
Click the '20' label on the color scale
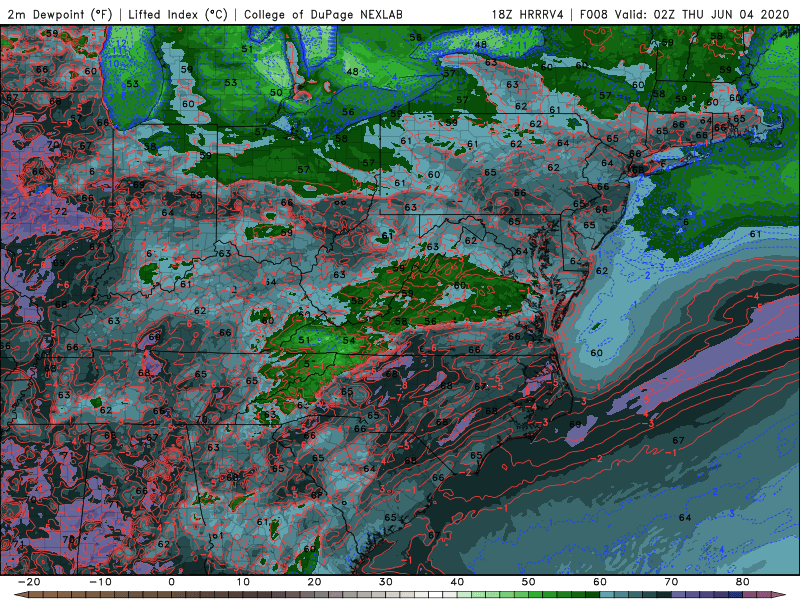click(x=314, y=582)
